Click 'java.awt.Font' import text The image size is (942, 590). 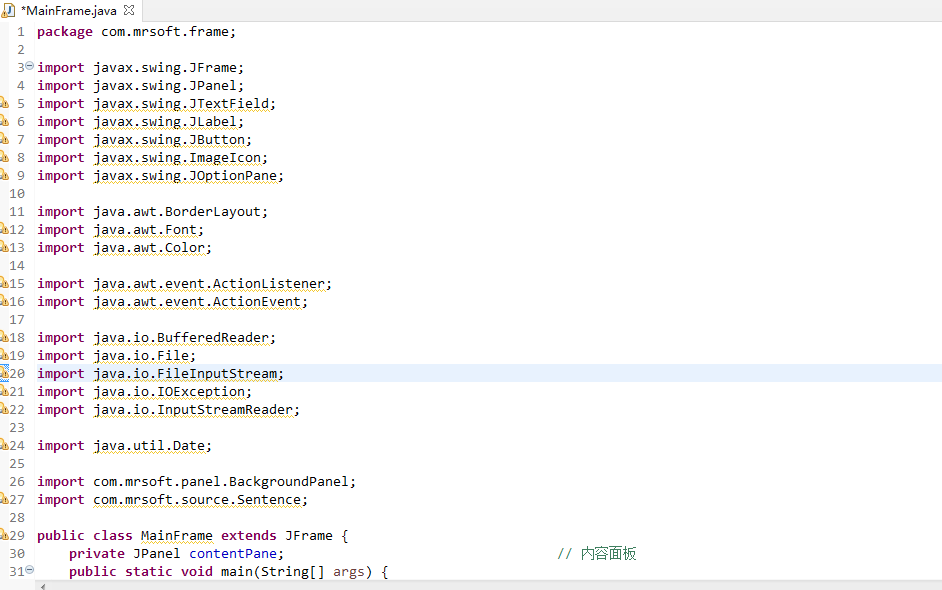coord(145,230)
